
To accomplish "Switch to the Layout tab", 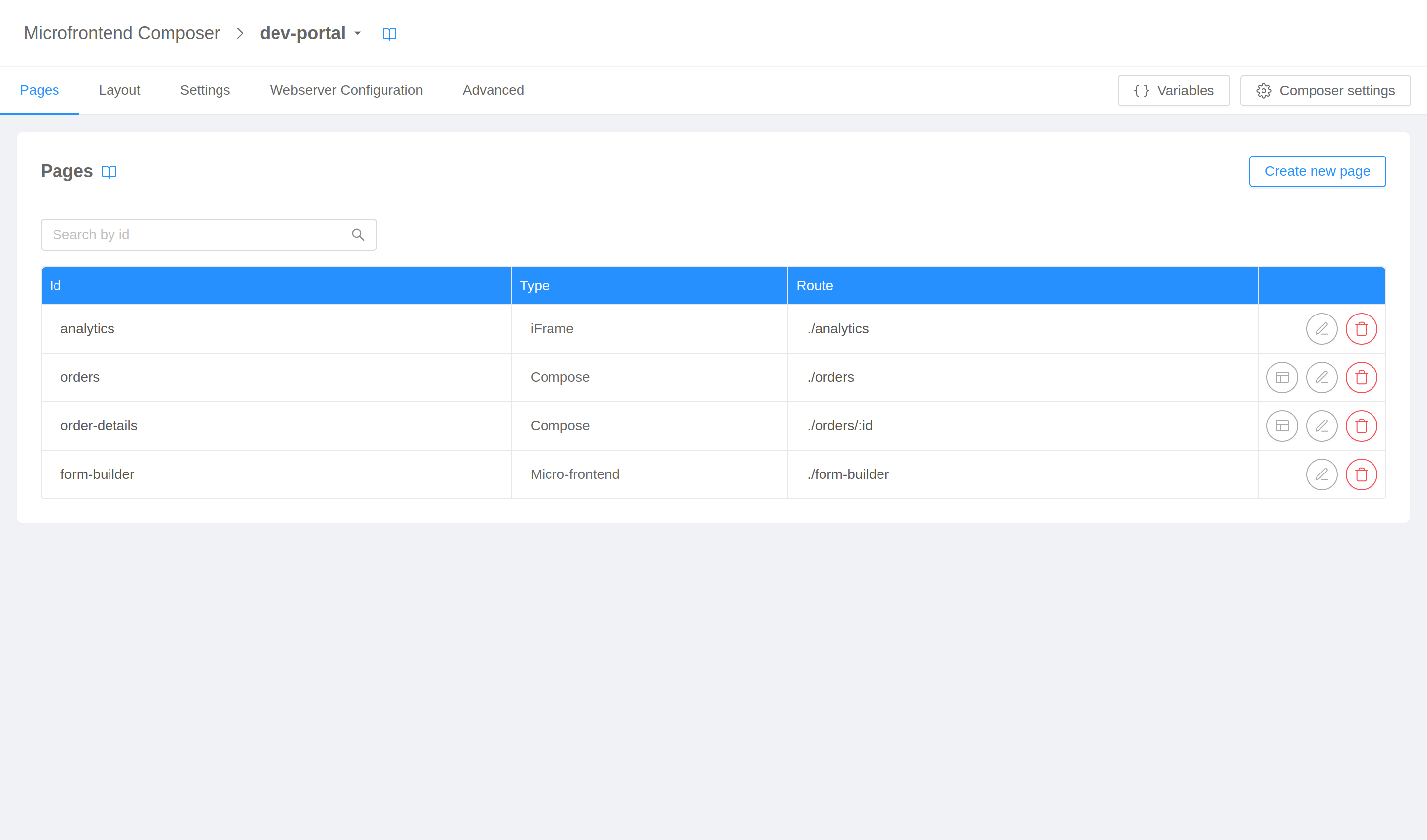I will tap(119, 90).
